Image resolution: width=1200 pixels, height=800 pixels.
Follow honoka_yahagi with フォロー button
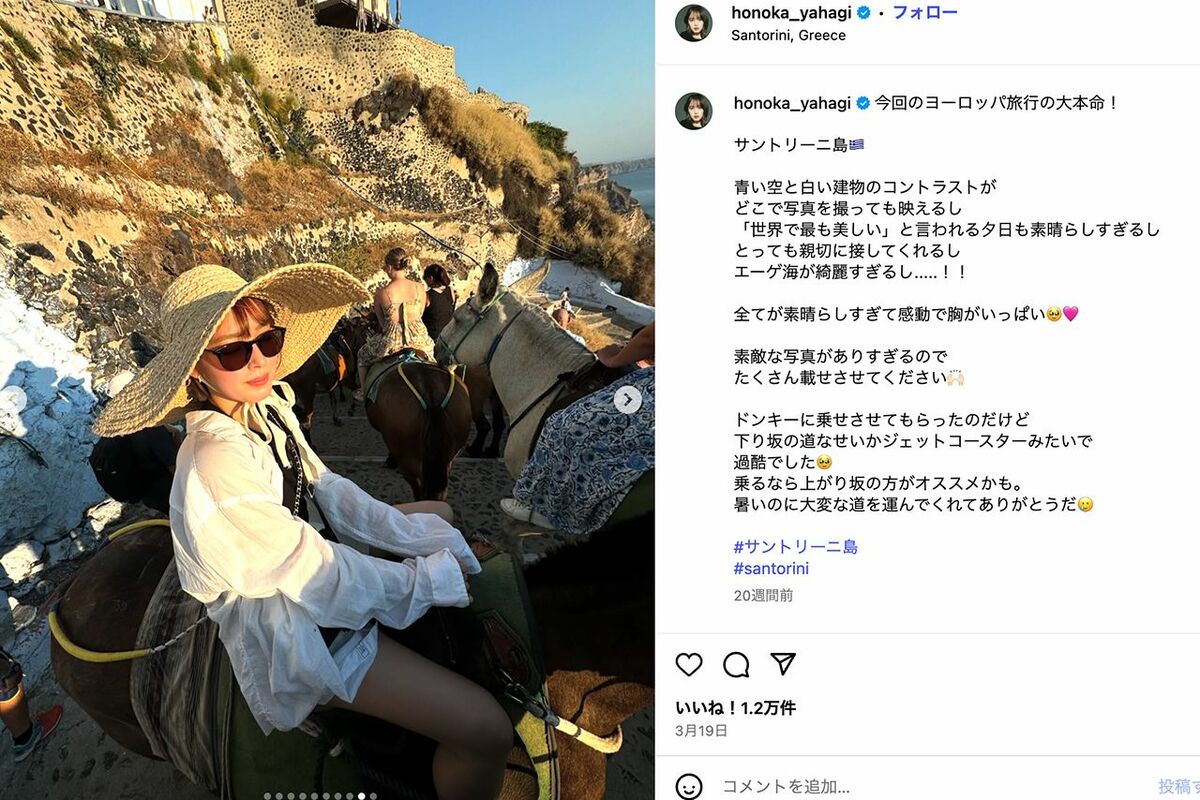point(925,13)
